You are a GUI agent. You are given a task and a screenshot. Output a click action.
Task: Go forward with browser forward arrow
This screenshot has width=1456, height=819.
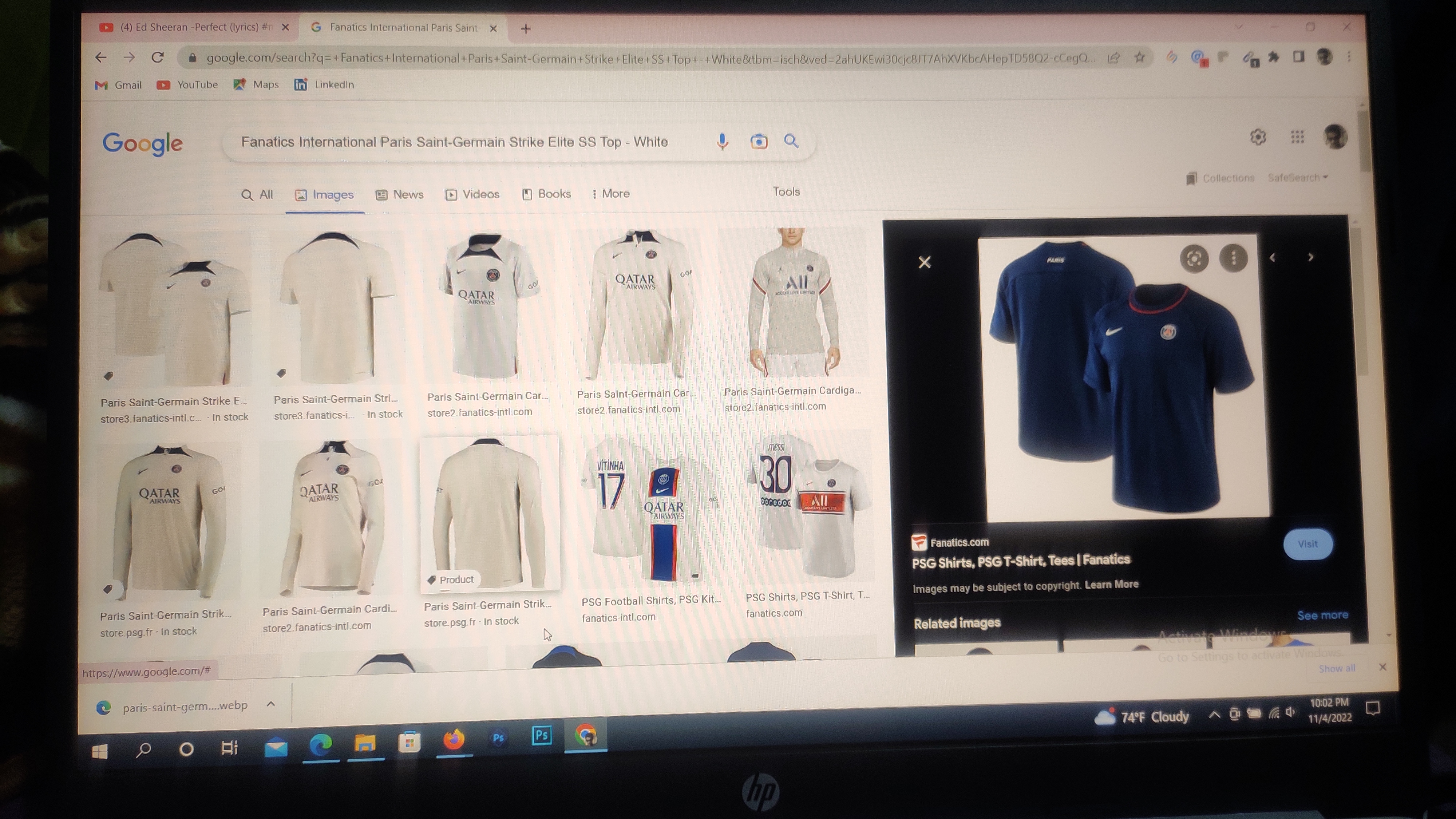pyautogui.click(x=129, y=57)
